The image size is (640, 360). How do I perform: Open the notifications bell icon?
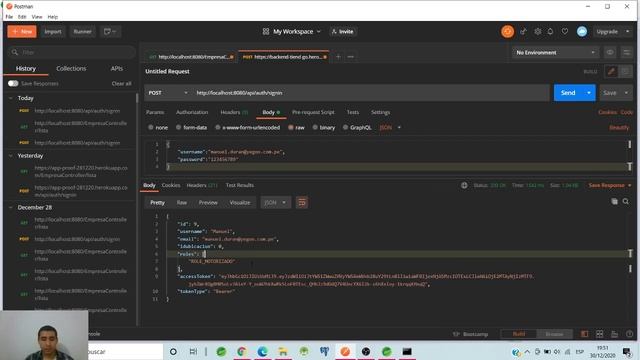tap(550, 31)
